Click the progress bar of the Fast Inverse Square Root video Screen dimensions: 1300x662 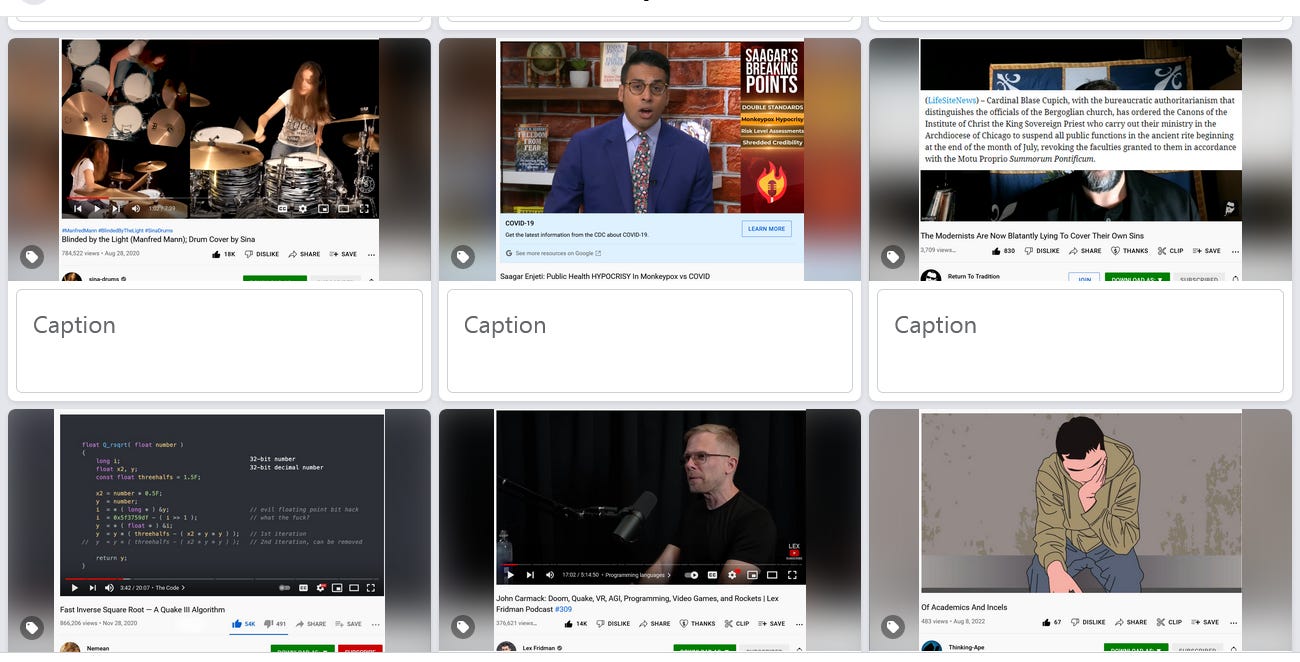click(222, 578)
